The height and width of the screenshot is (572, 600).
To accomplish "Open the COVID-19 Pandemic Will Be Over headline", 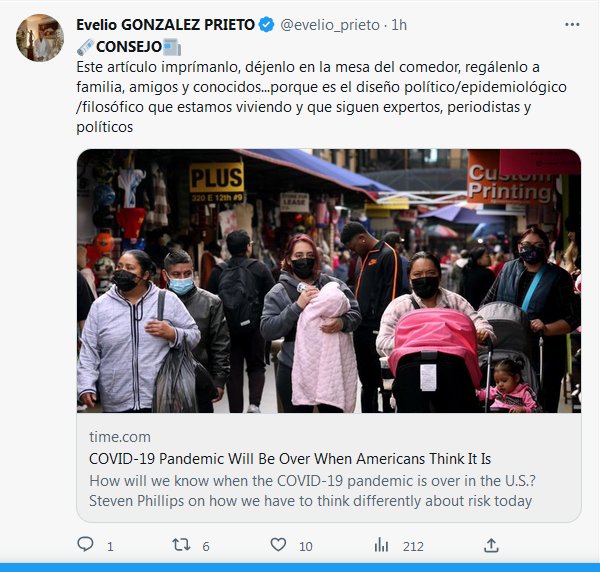I will point(290,459).
